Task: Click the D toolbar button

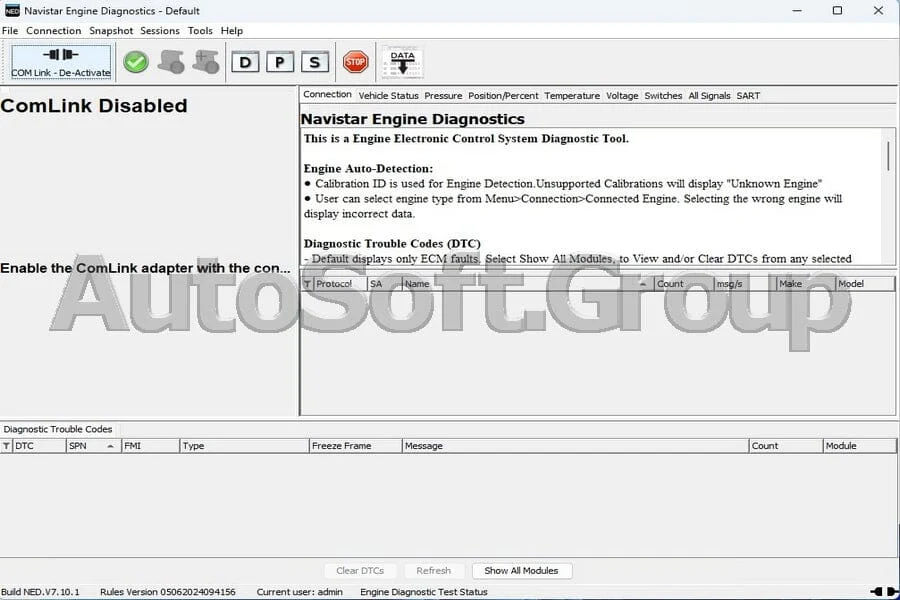Action: [245, 62]
